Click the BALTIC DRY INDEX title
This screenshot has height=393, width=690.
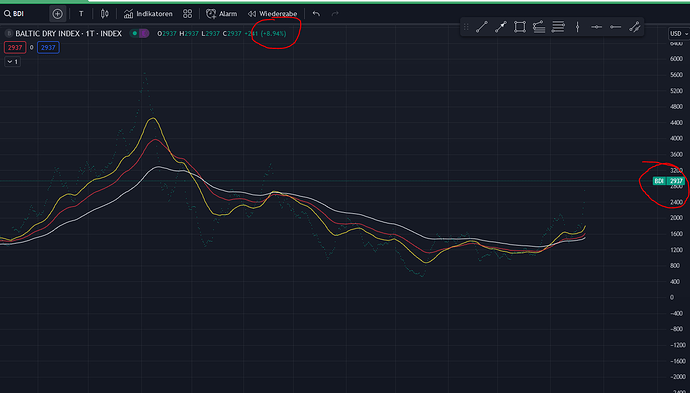(68, 33)
